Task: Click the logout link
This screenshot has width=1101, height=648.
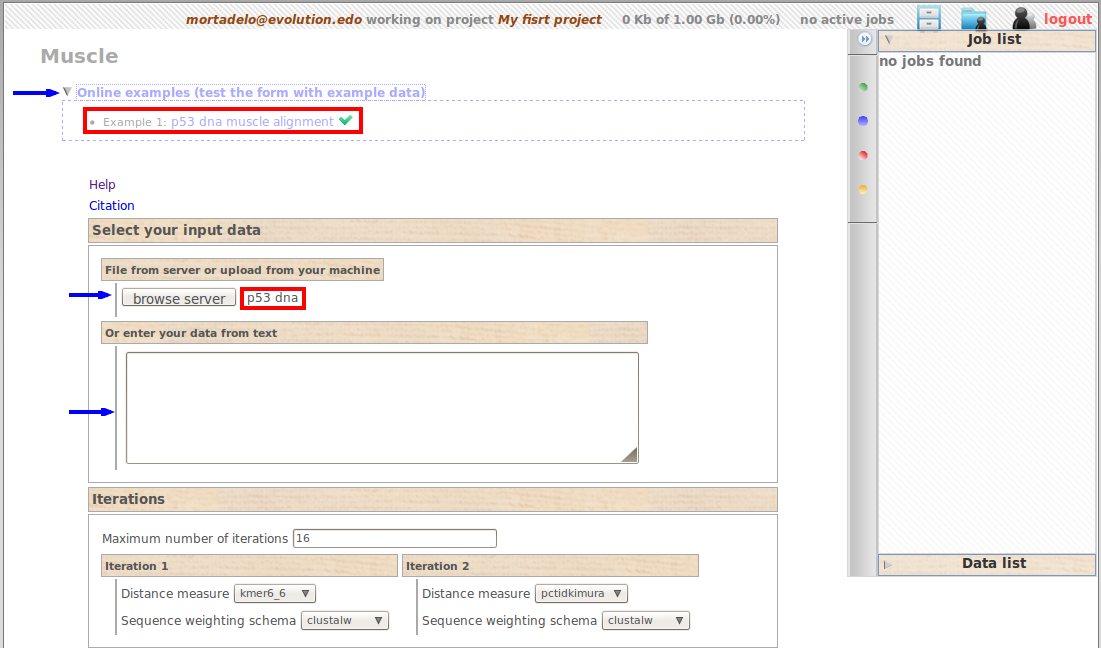Action: (x=1067, y=19)
